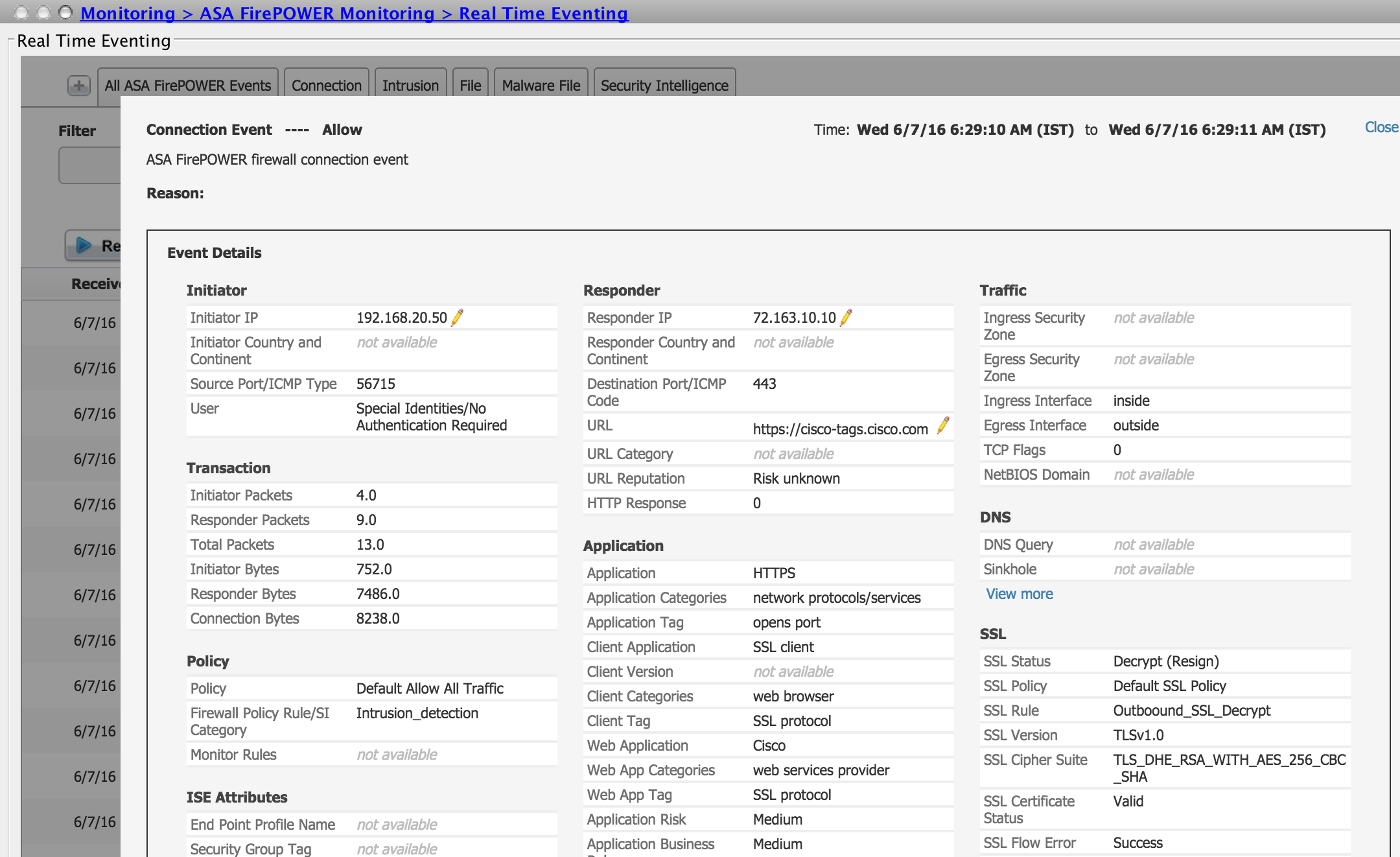Click Intrusion_detection rule value

coord(417,713)
